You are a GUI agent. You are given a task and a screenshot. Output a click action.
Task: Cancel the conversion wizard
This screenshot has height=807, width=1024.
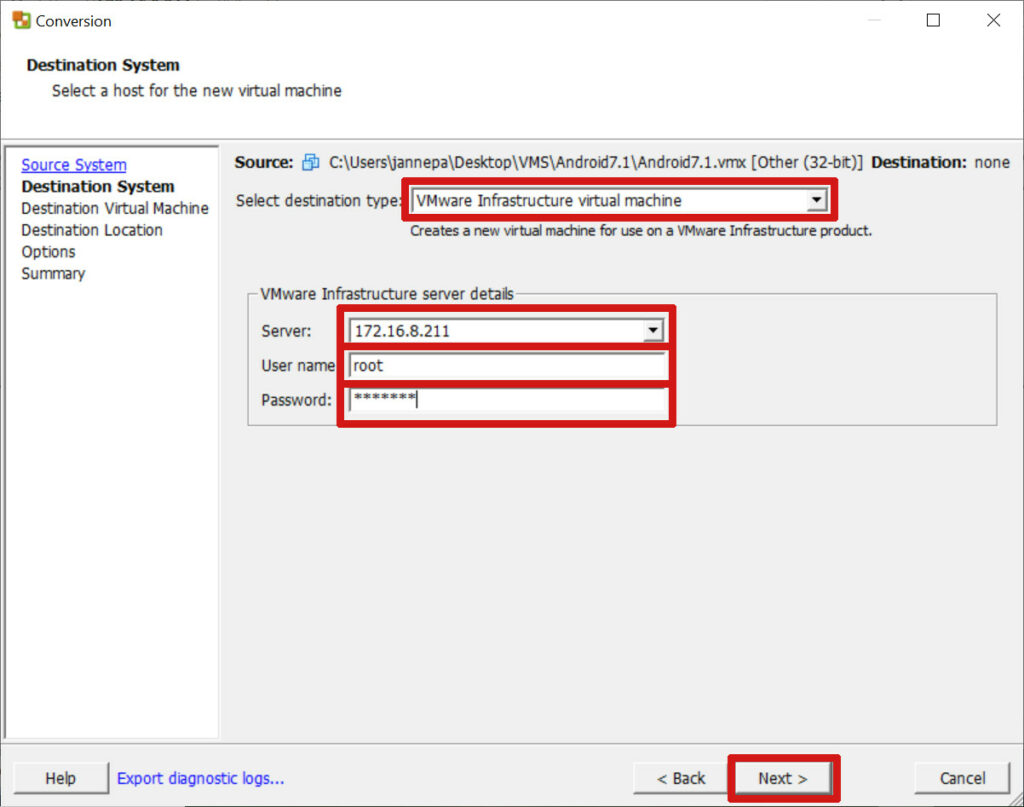963,778
